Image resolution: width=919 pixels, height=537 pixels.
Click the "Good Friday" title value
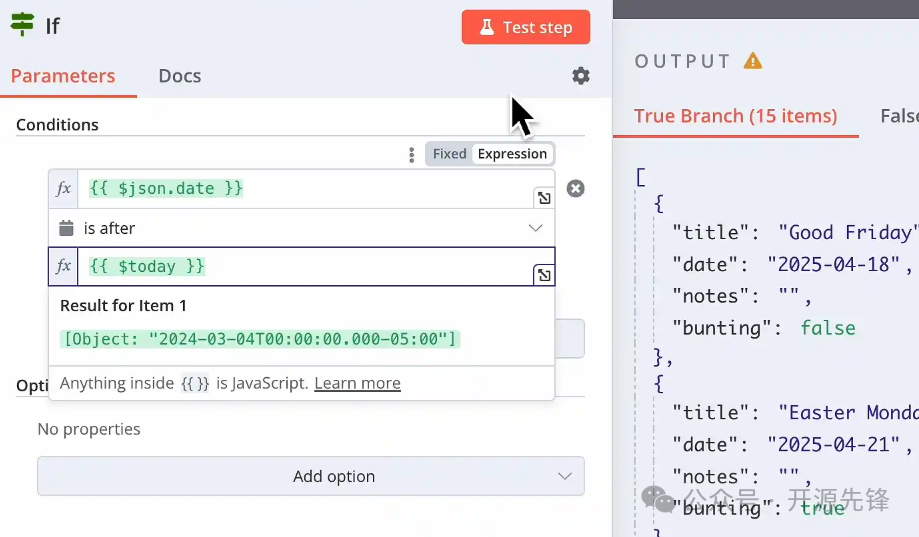coord(848,233)
